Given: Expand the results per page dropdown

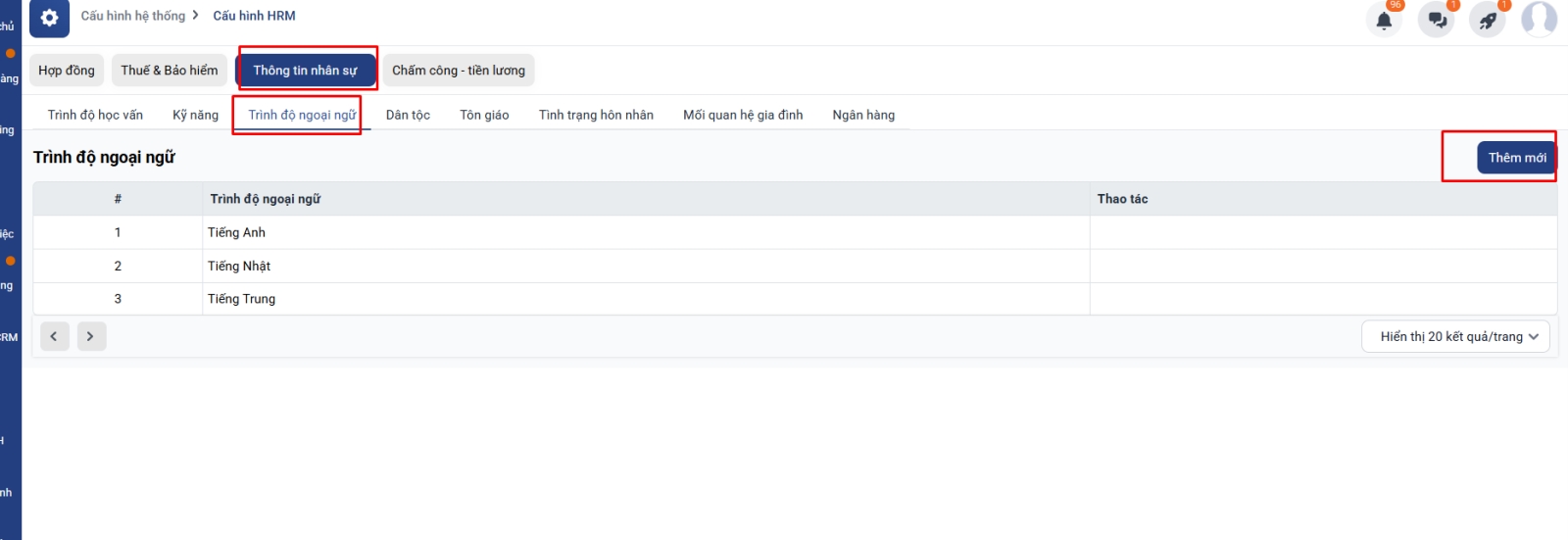Looking at the screenshot, I should 1455,336.
